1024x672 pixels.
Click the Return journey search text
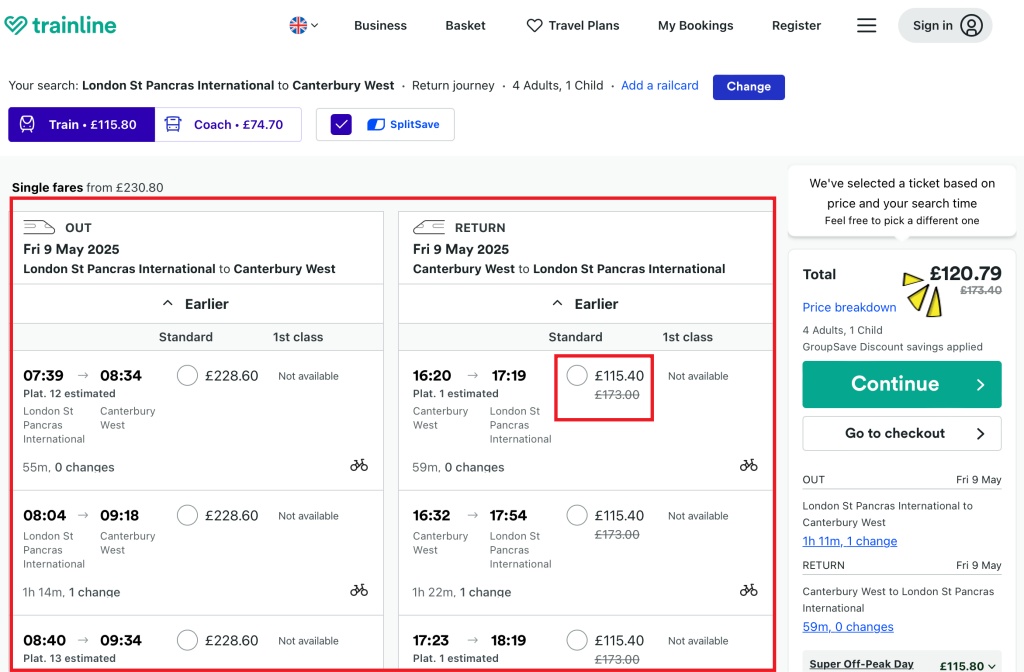[453, 86]
